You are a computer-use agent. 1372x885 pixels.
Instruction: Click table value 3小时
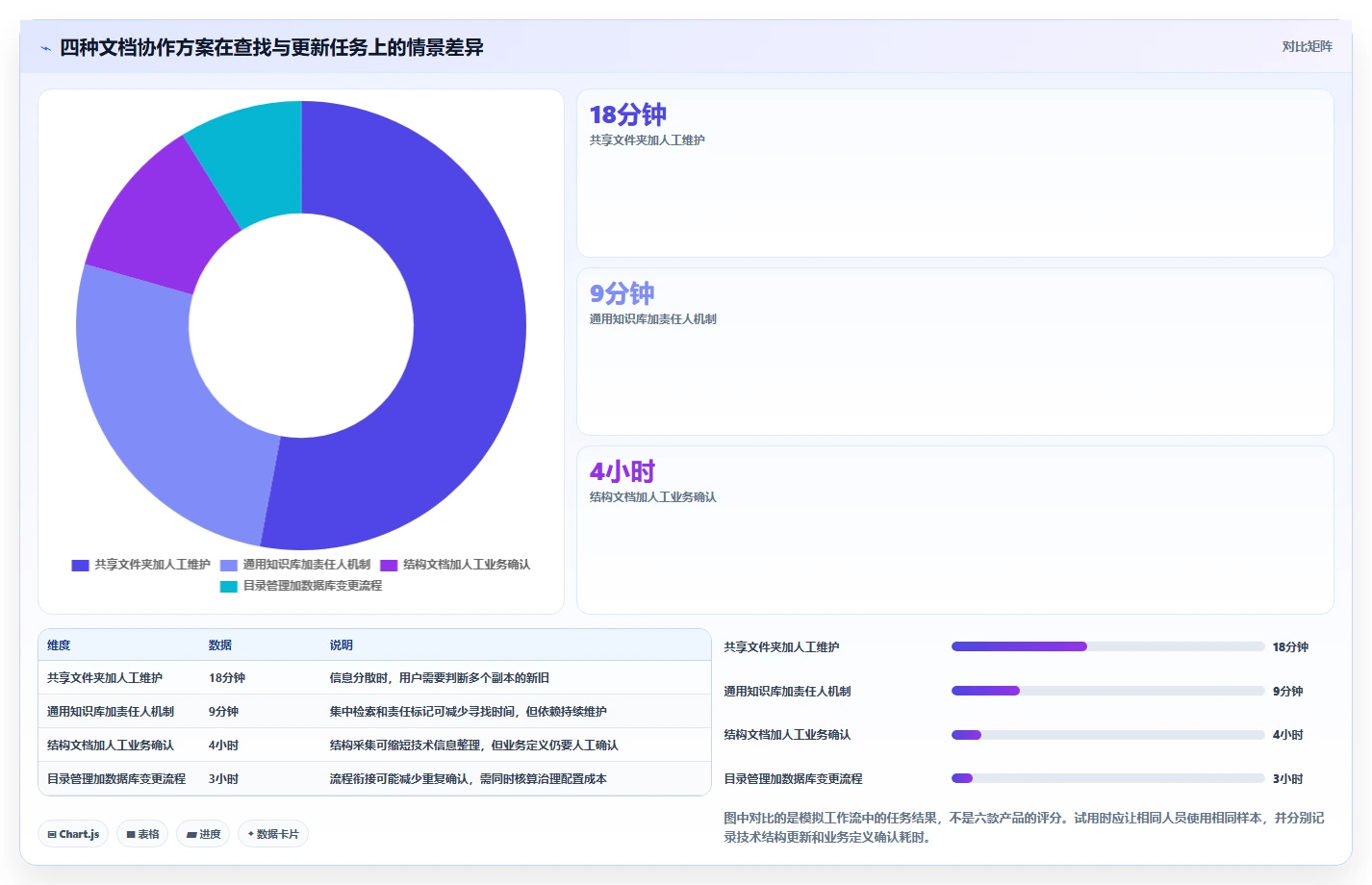coord(223,779)
